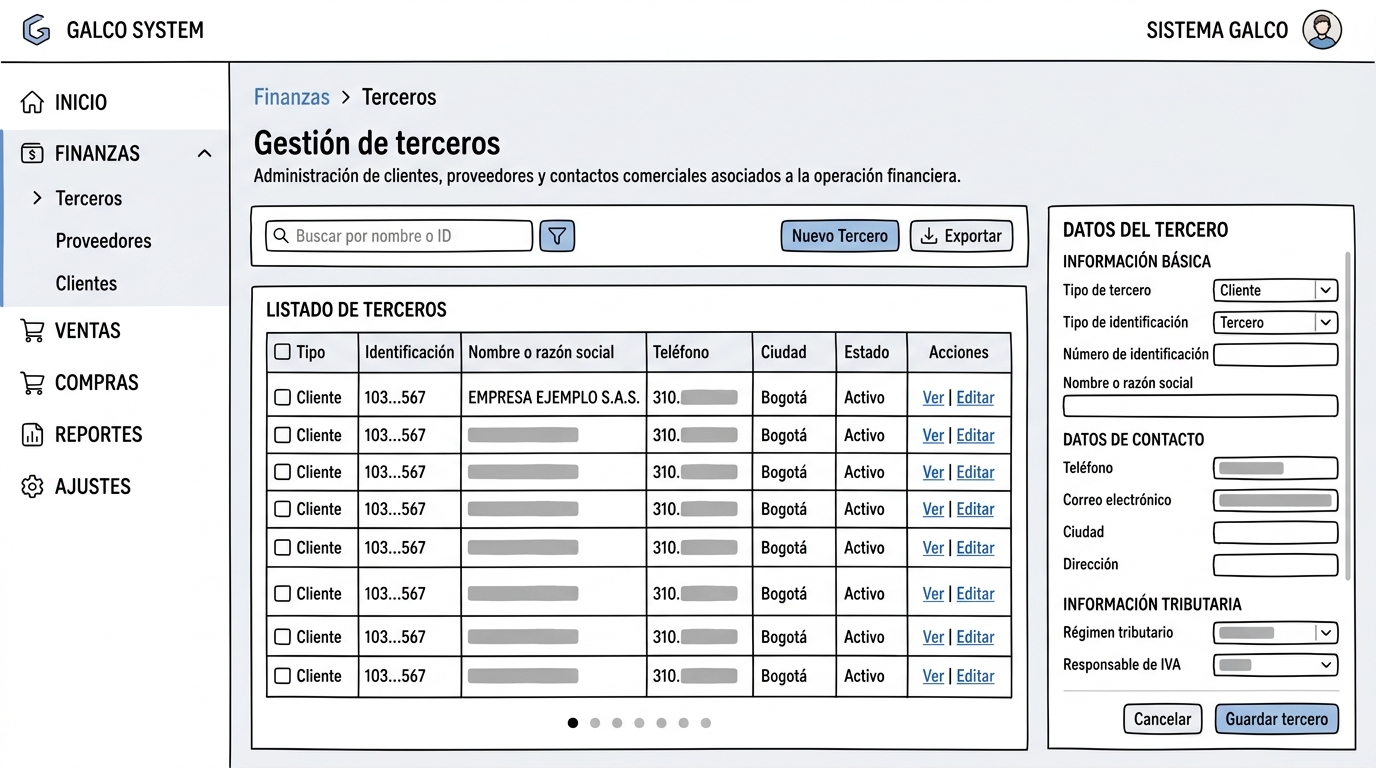Focus the Buscar por nombre o ID field

coord(399,236)
